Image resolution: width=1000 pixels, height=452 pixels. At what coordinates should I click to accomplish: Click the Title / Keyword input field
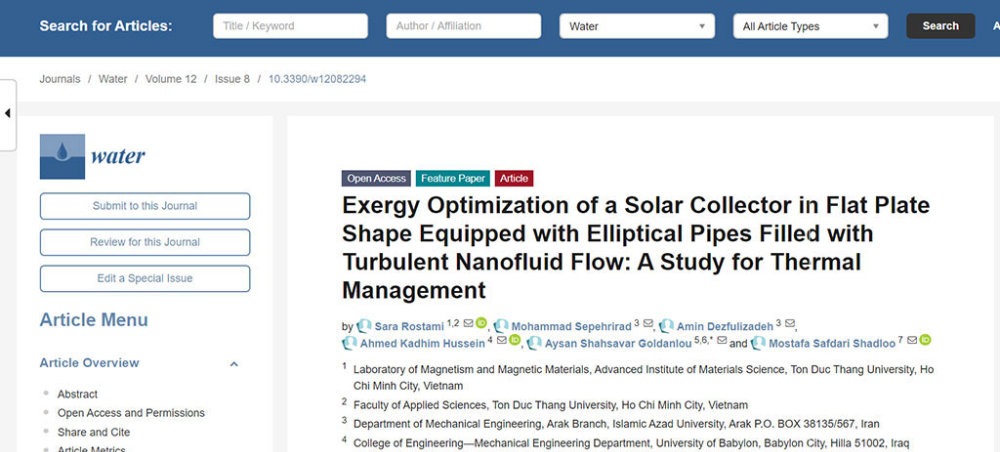click(290, 26)
